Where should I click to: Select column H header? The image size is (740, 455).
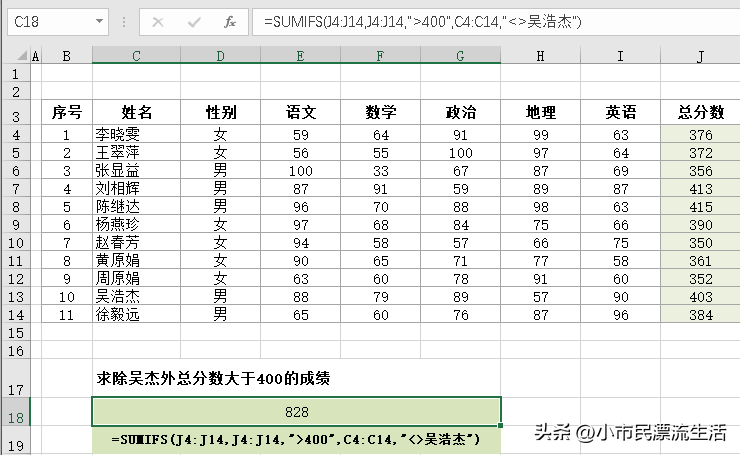(540, 56)
